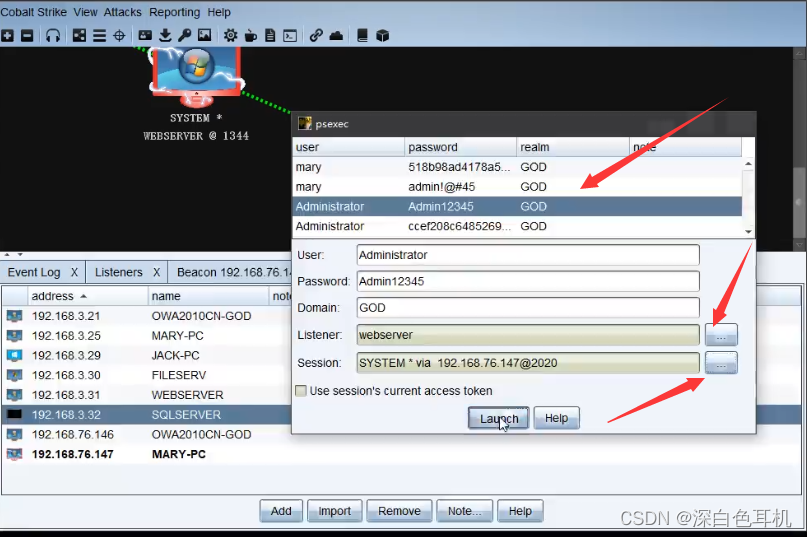
Task: Click the gear icon for Windows executable
Action: (x=230, y=36)
